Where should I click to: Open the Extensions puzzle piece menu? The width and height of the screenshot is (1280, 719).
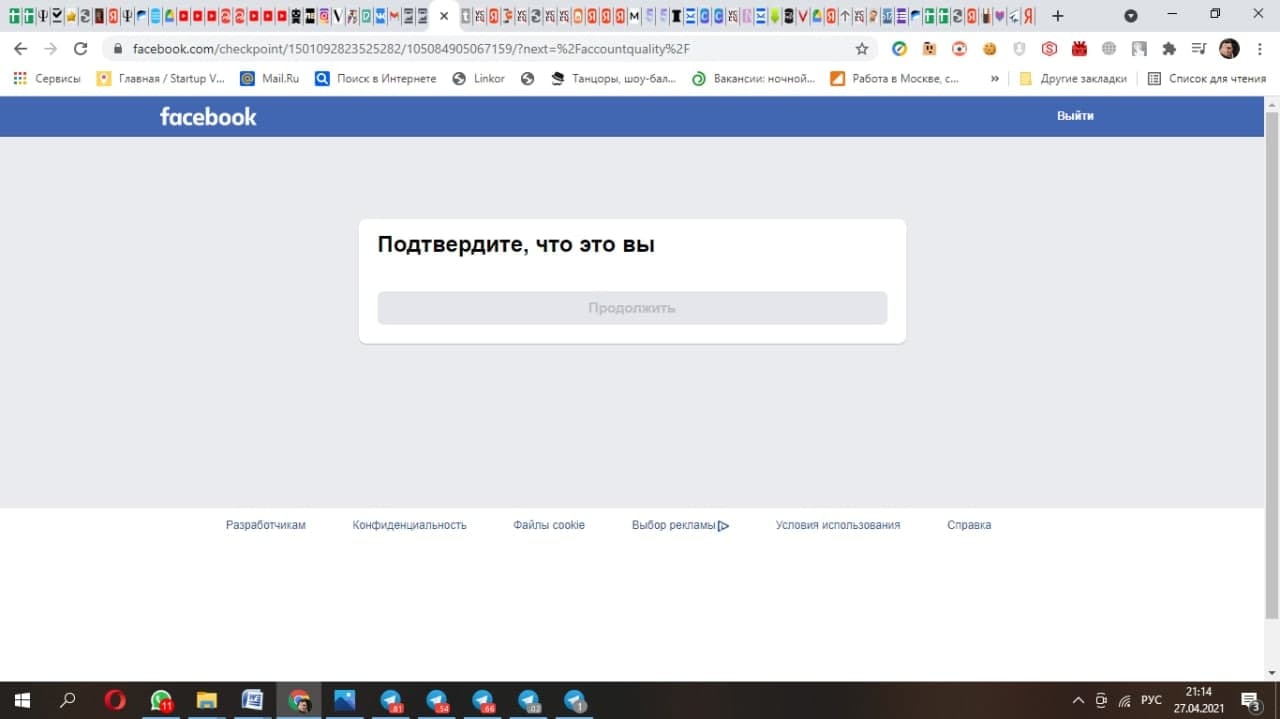(x=1169, y=49)
